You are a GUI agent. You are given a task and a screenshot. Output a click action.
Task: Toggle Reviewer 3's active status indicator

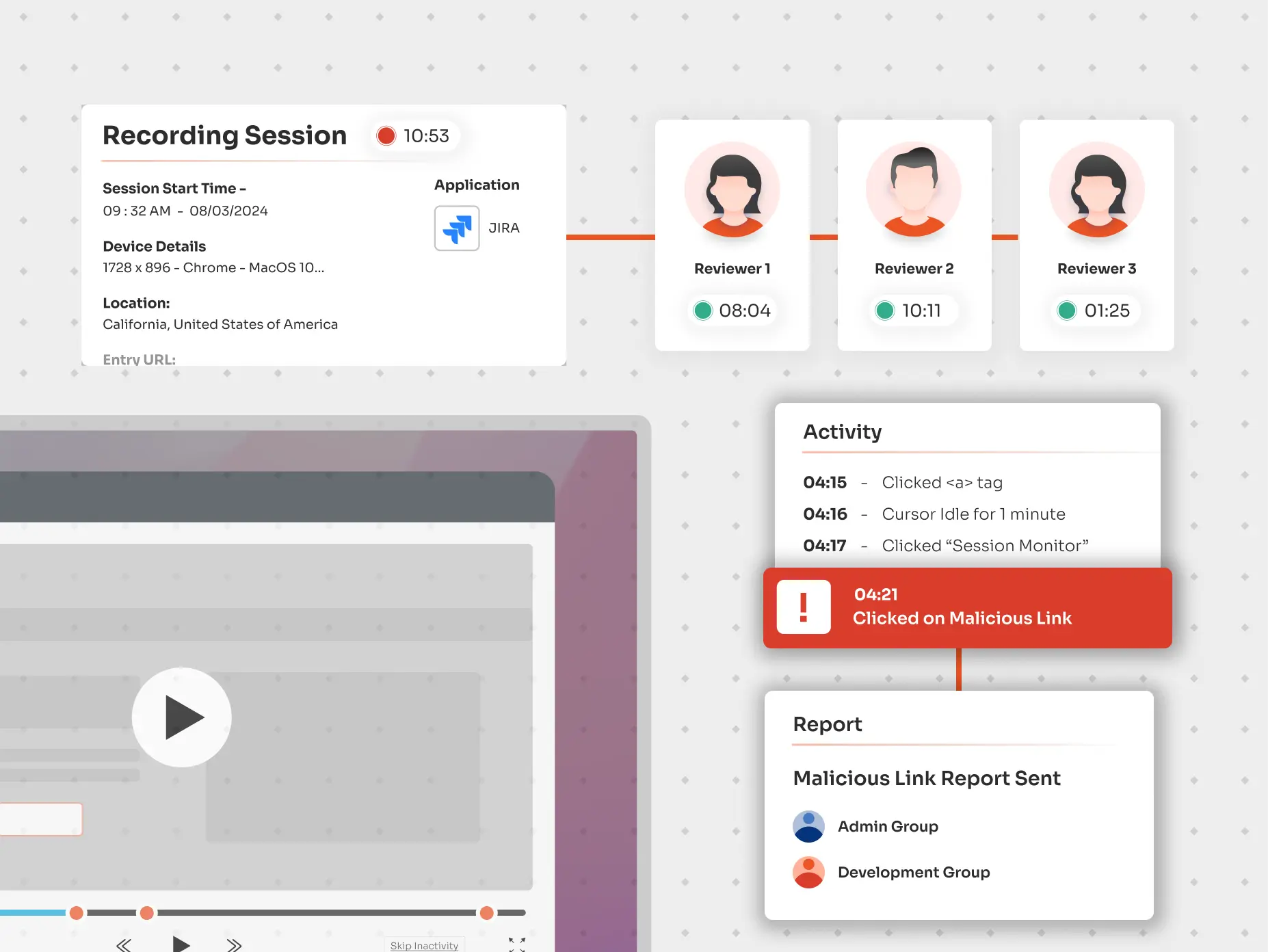(1067, 310)
